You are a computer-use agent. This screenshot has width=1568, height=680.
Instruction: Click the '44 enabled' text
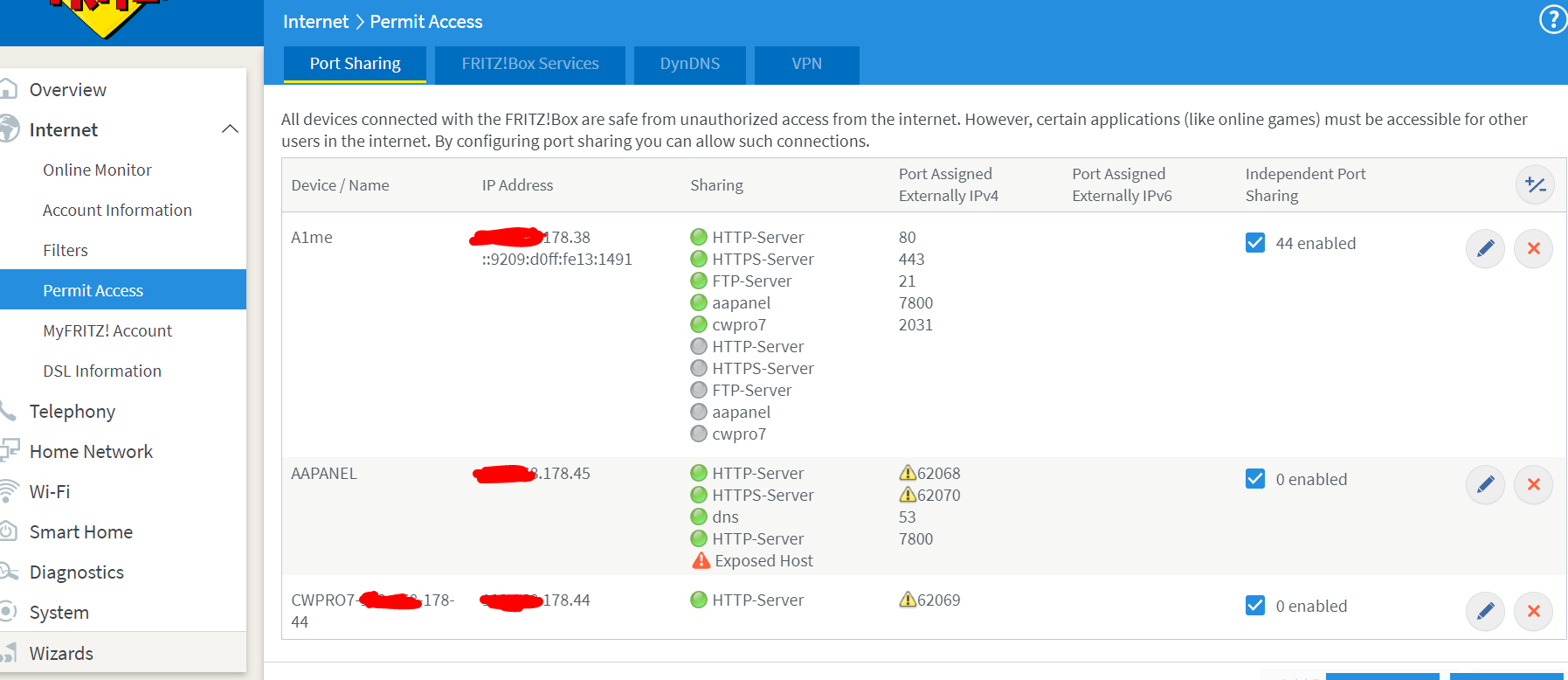tap(1316, 243)
